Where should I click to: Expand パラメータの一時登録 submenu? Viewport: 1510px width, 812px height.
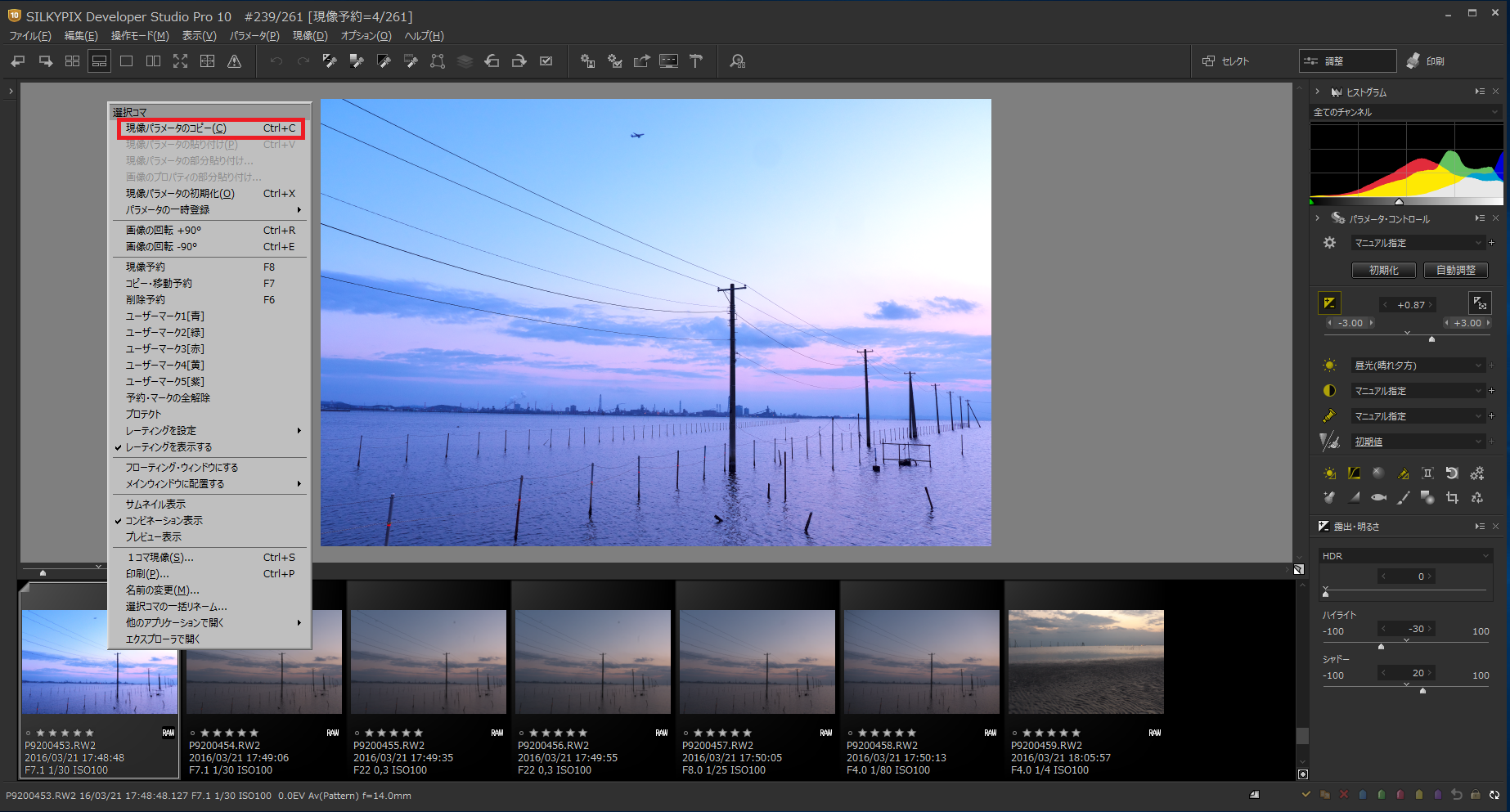click(x=209, y=210)
